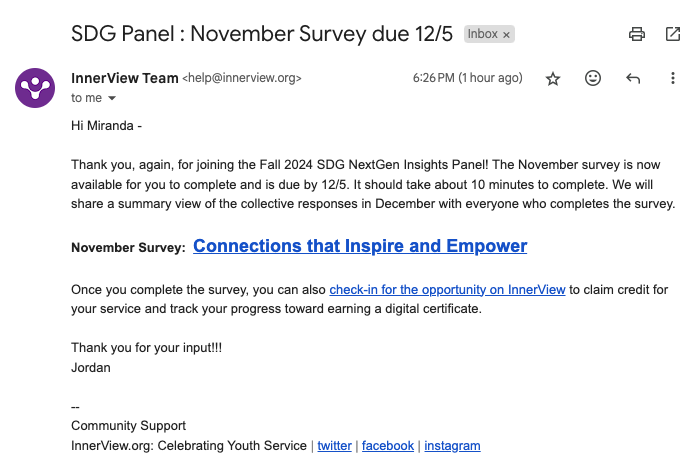Remove the Inbox label via its x
This screenshot has width=696, height=465.
[x=507, y=34]
